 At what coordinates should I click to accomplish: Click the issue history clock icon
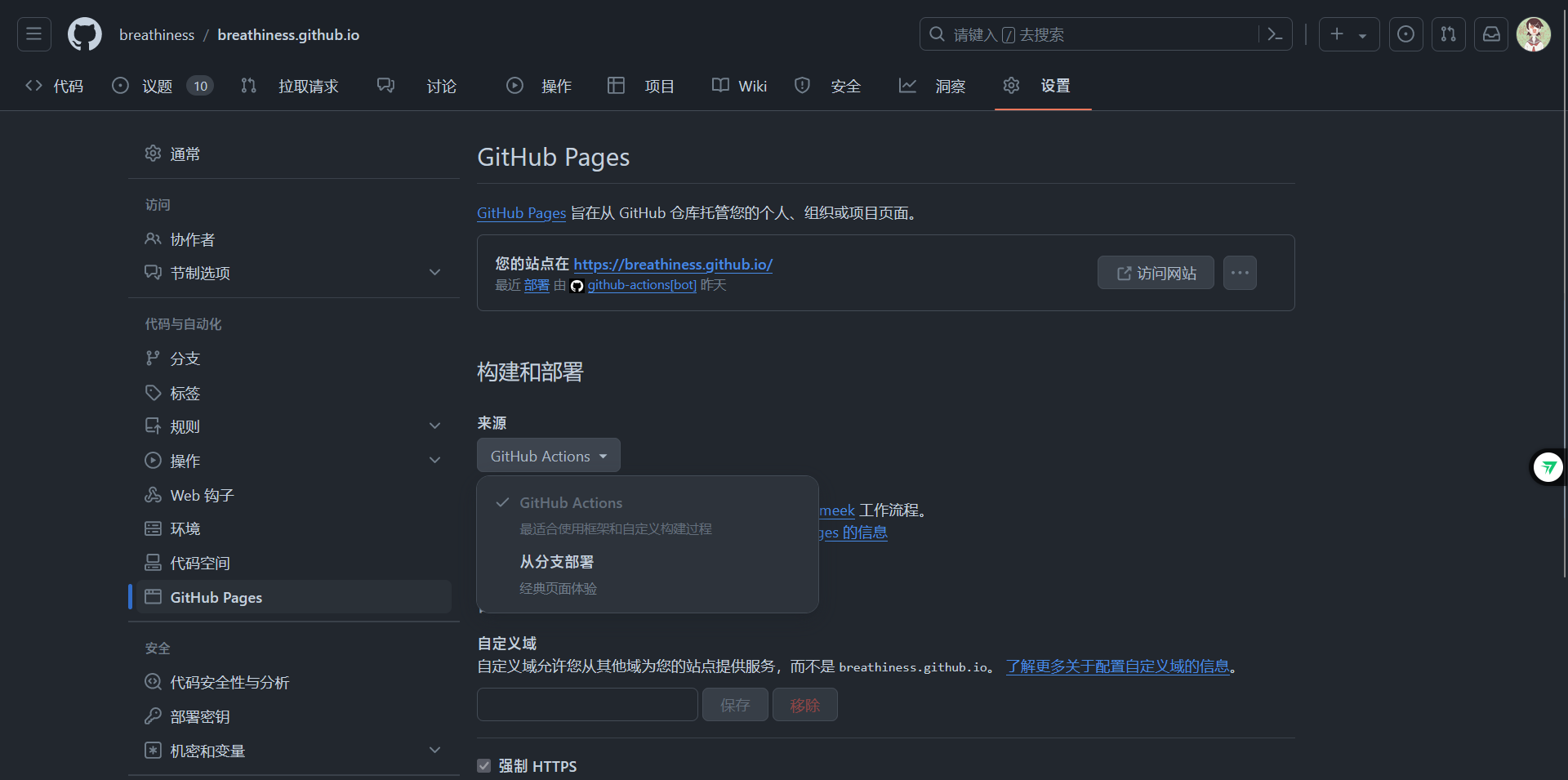[1405, 34]
